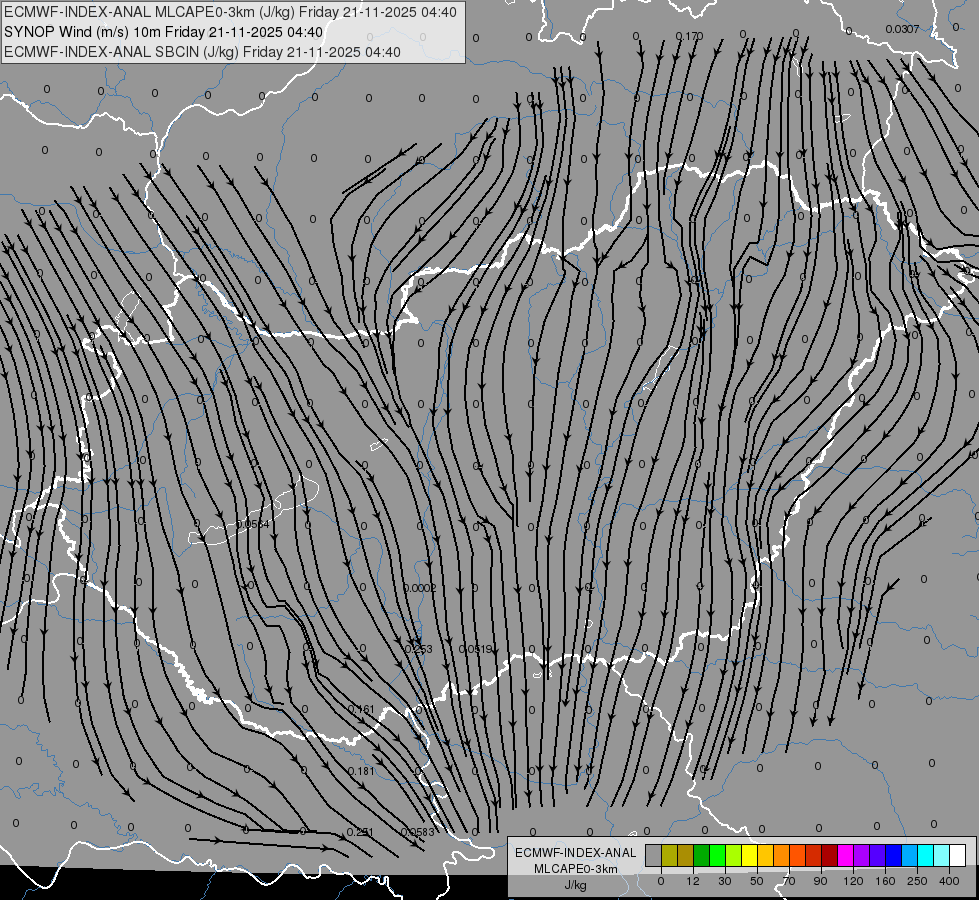Click the SBCIN title line in header
This screenshot has width=979, height=900.
[x=202, y=52]
